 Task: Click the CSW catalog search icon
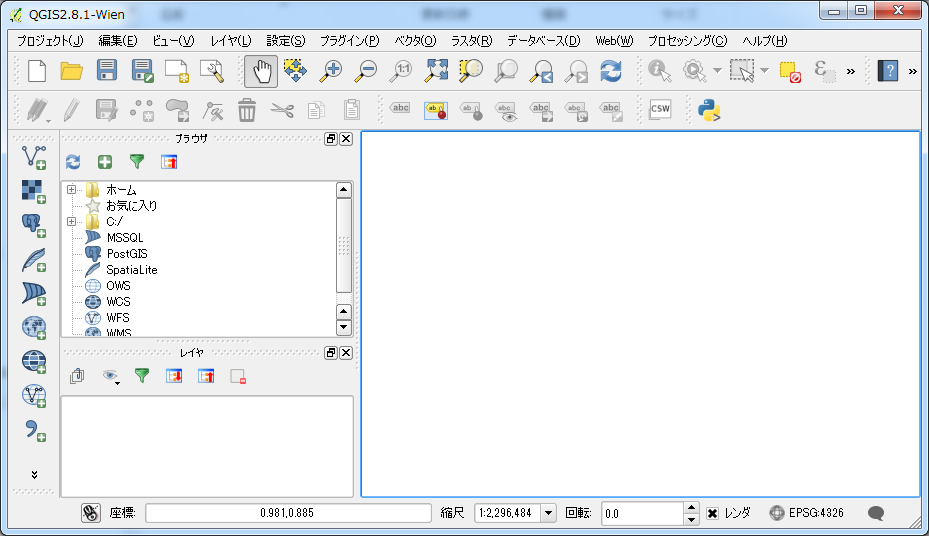(660, 110)
